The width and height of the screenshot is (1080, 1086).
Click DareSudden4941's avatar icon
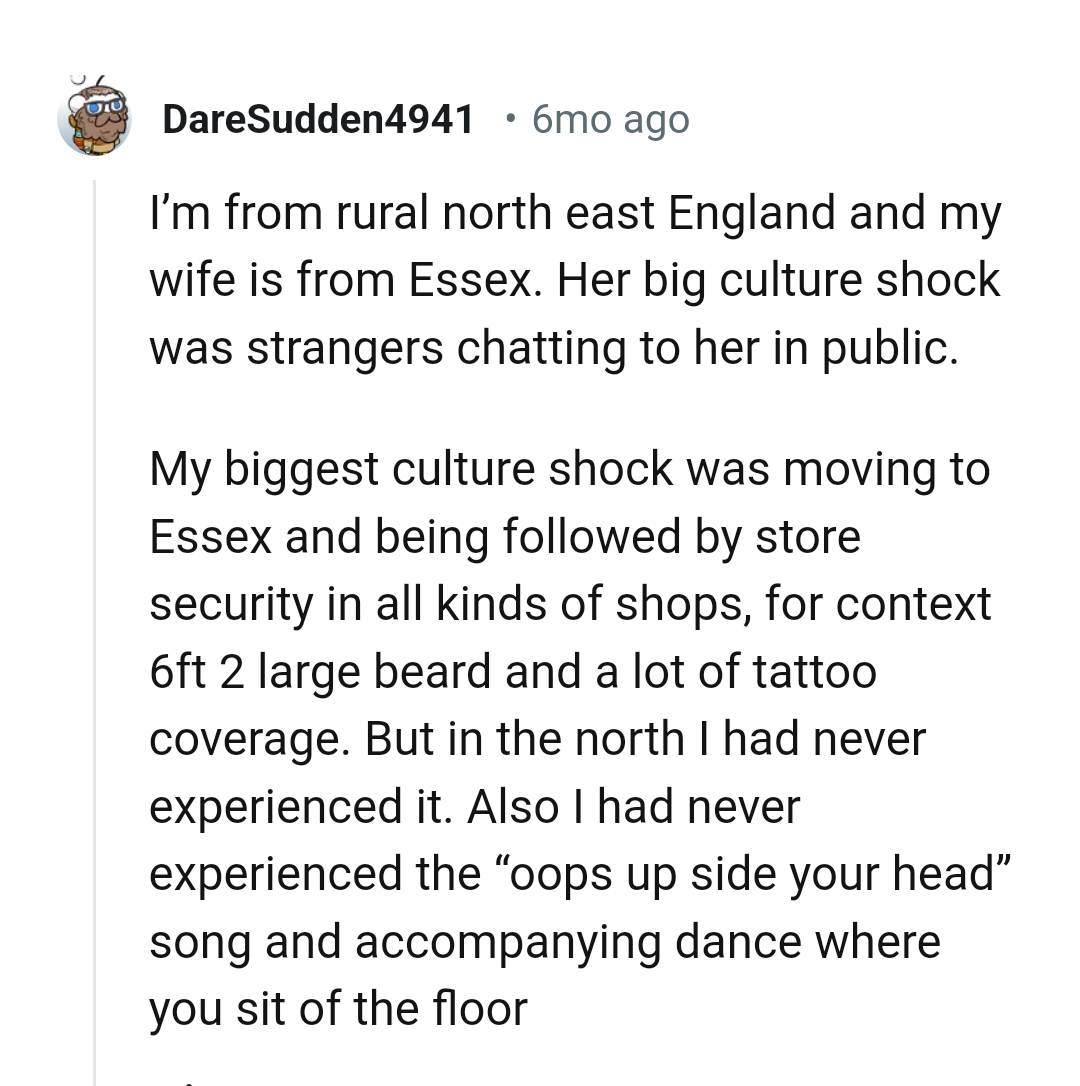click(94, 118)
